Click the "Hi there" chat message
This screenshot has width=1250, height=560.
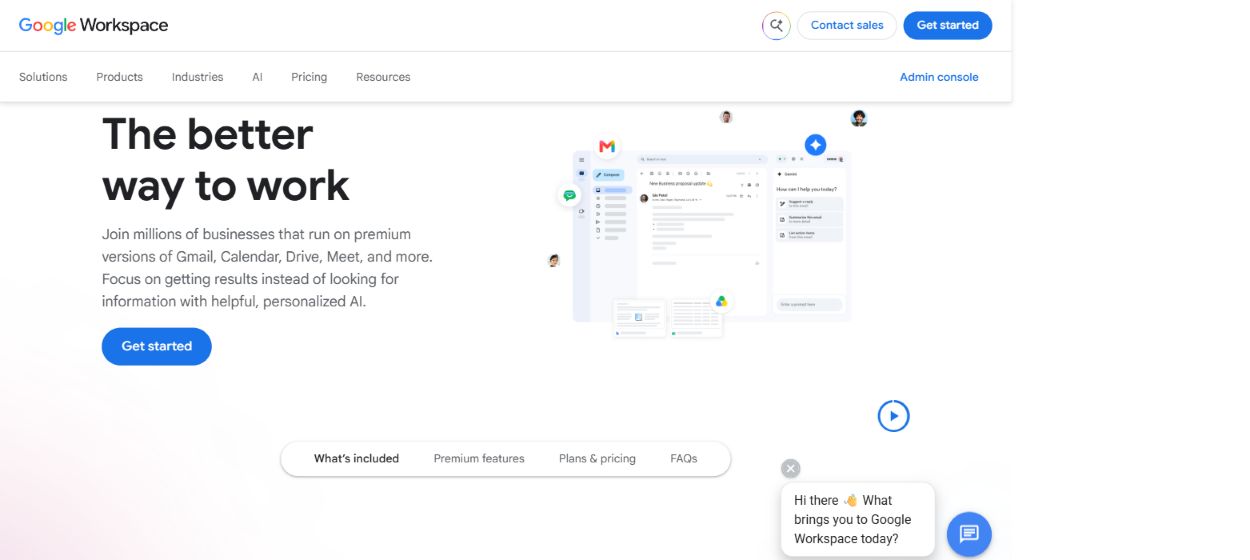(x=857, y=520)
